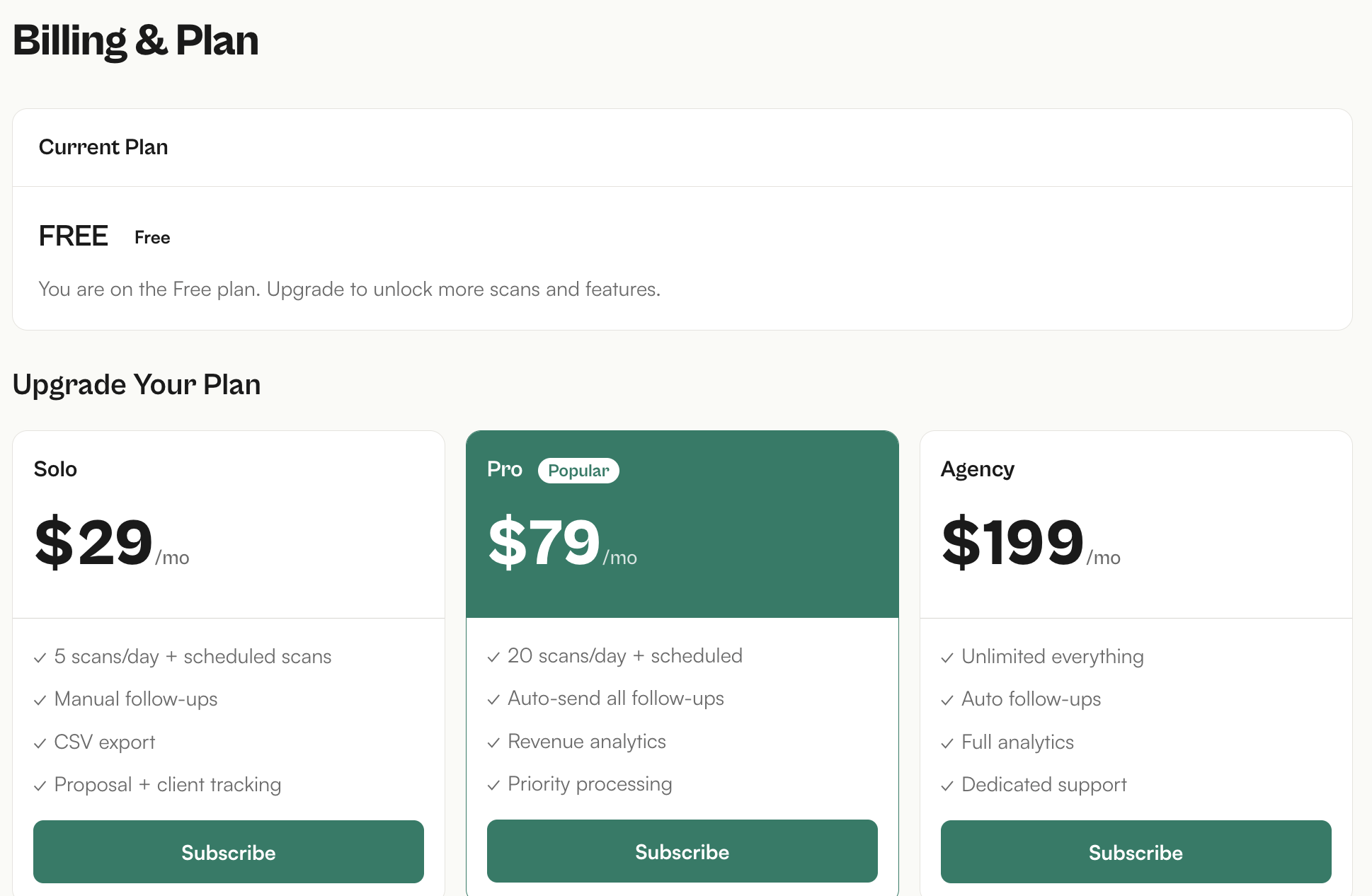Click checkmark beside Unlimited everything
Viewport: 1372px width, 896px height.
click(947, 657)
